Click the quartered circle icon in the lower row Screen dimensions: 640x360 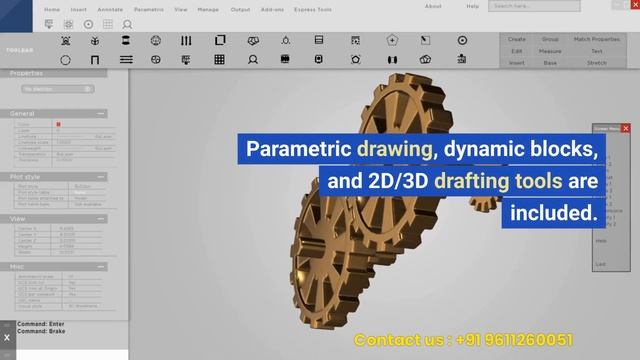point(156,60)
